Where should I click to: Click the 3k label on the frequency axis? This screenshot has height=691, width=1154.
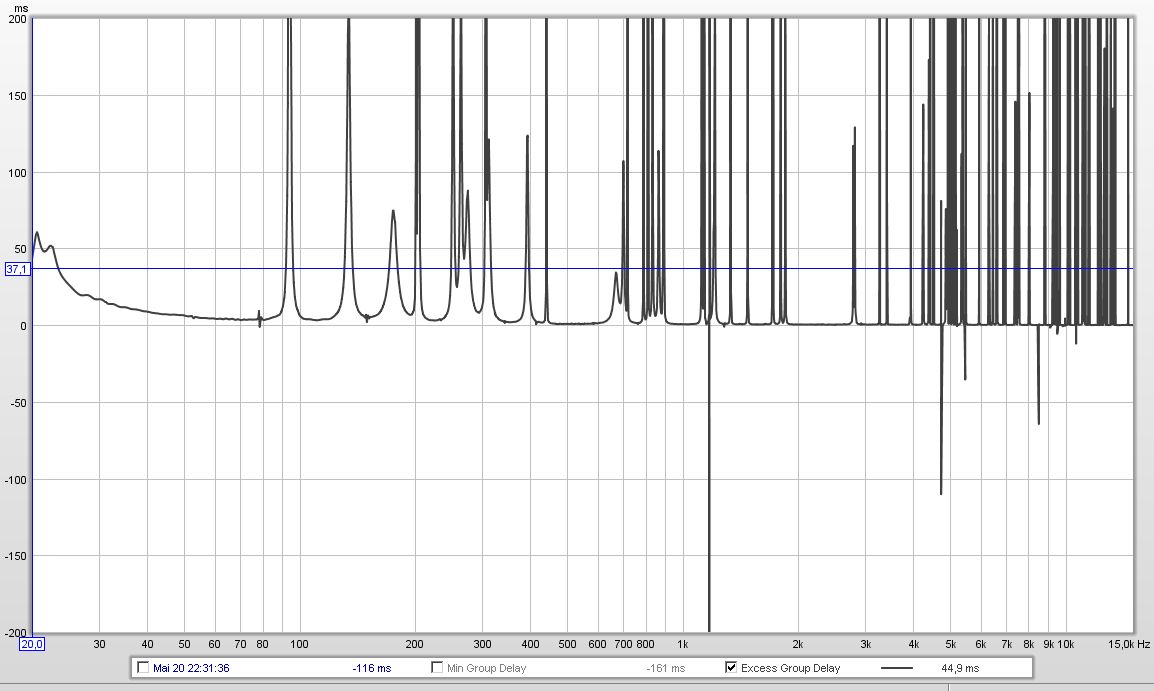point(866,644)
